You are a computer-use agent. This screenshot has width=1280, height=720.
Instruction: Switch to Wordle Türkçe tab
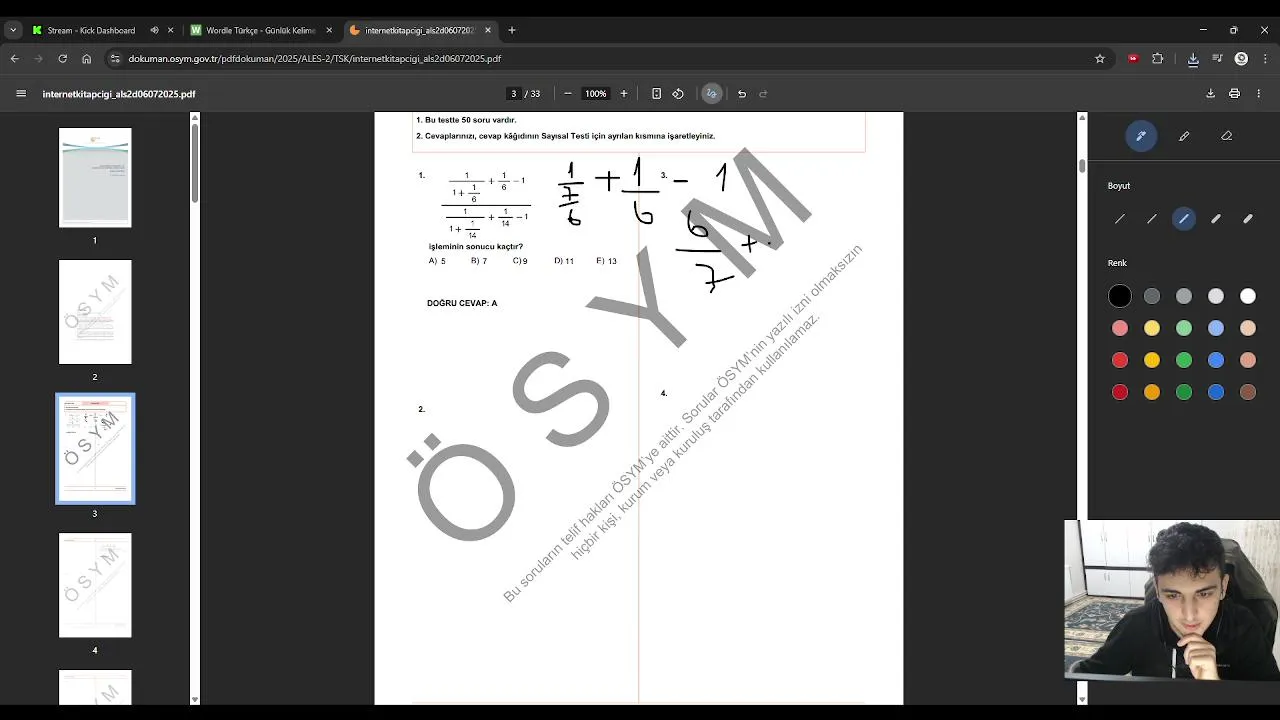[259, 30]
